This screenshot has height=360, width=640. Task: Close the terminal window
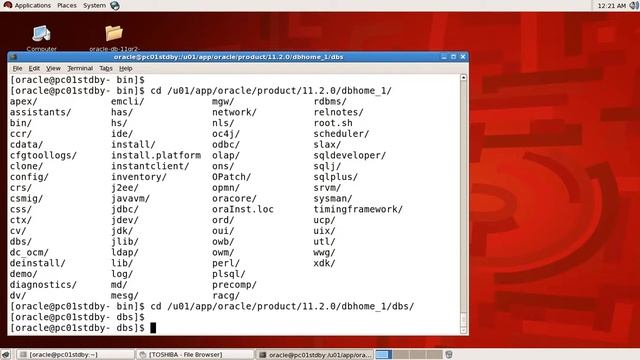[x=463, y=57]
